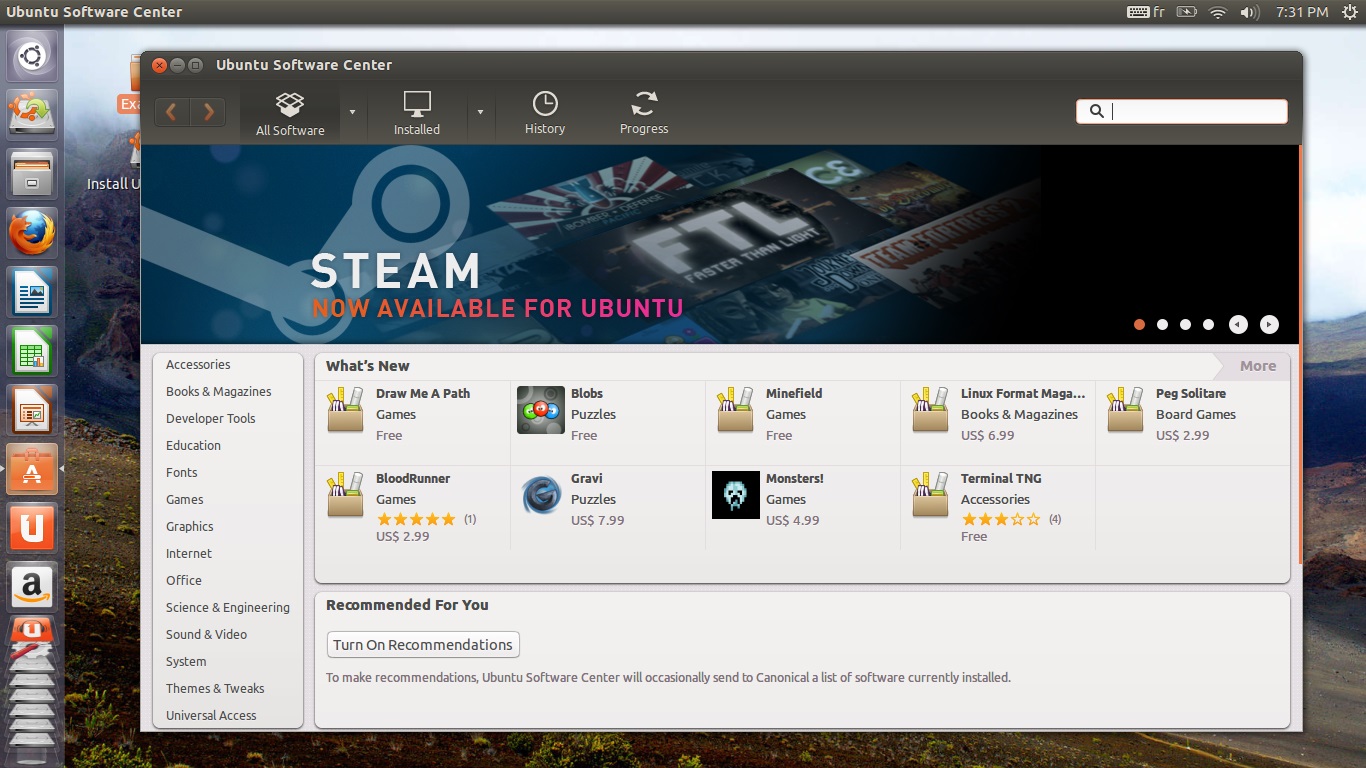
Task: Open the Steam banner
Action: 720,244
